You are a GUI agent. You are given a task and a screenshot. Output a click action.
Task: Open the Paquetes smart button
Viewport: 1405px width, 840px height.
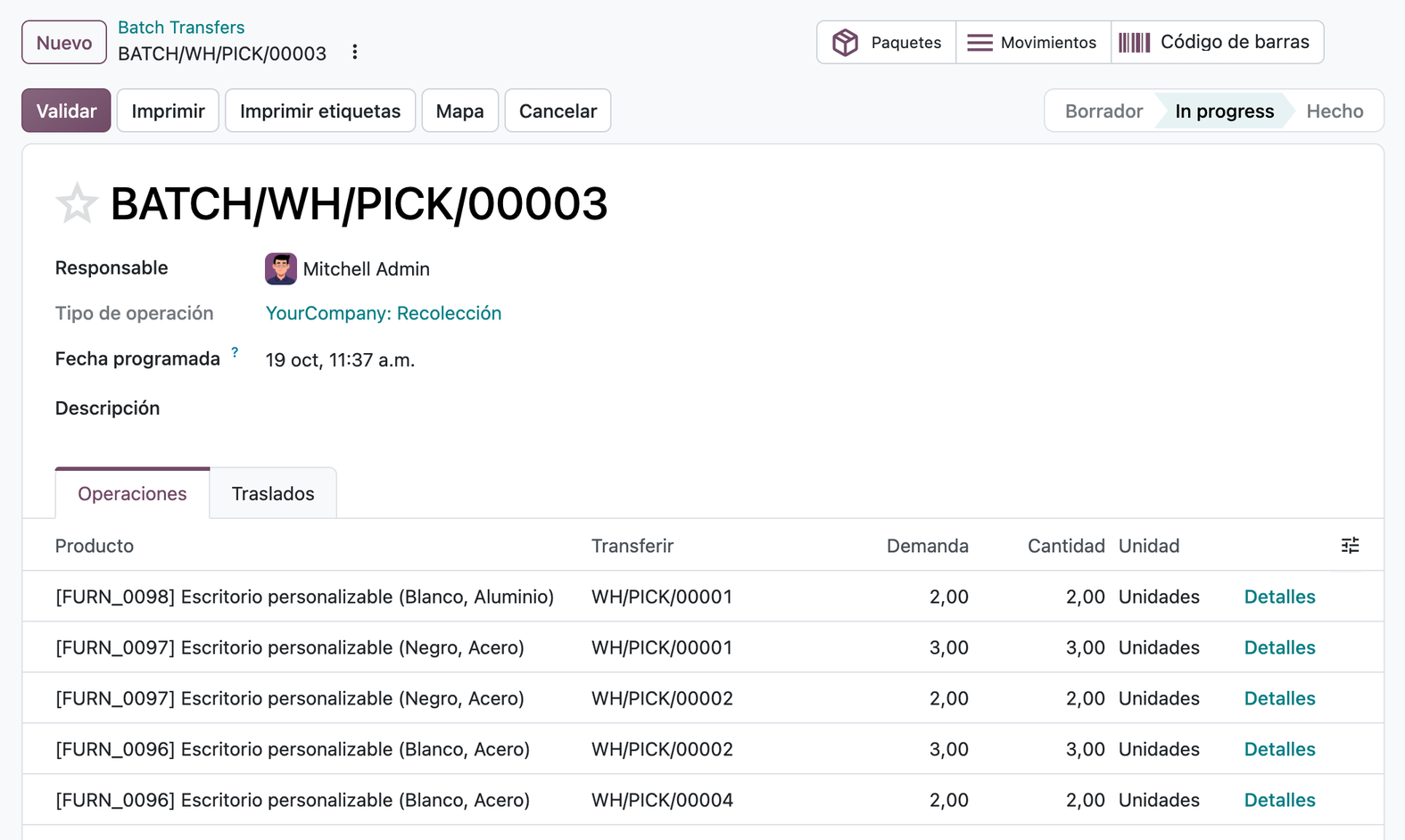[886, 42]
